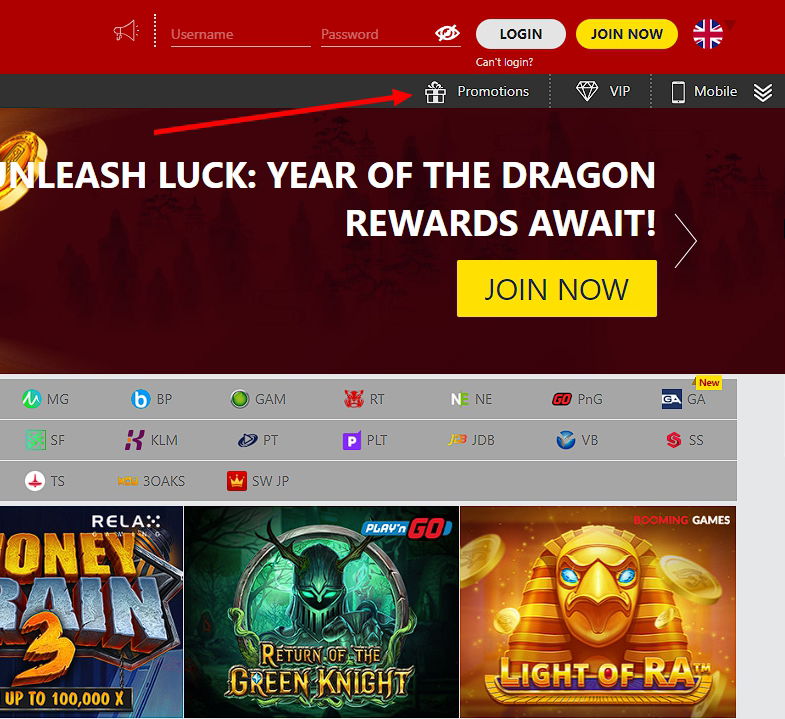Select the BP provider icon
Viewport: 785px width, 719px height.
(x=151, y=399)
